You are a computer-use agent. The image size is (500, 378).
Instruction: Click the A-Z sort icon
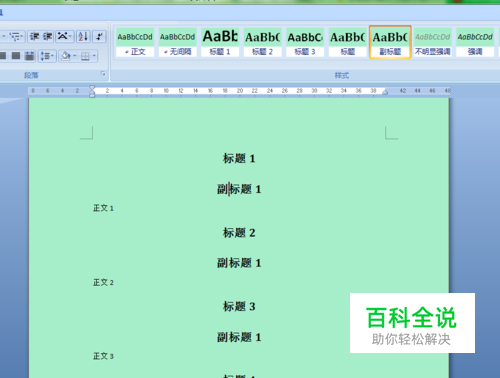(x=83, y=36)
